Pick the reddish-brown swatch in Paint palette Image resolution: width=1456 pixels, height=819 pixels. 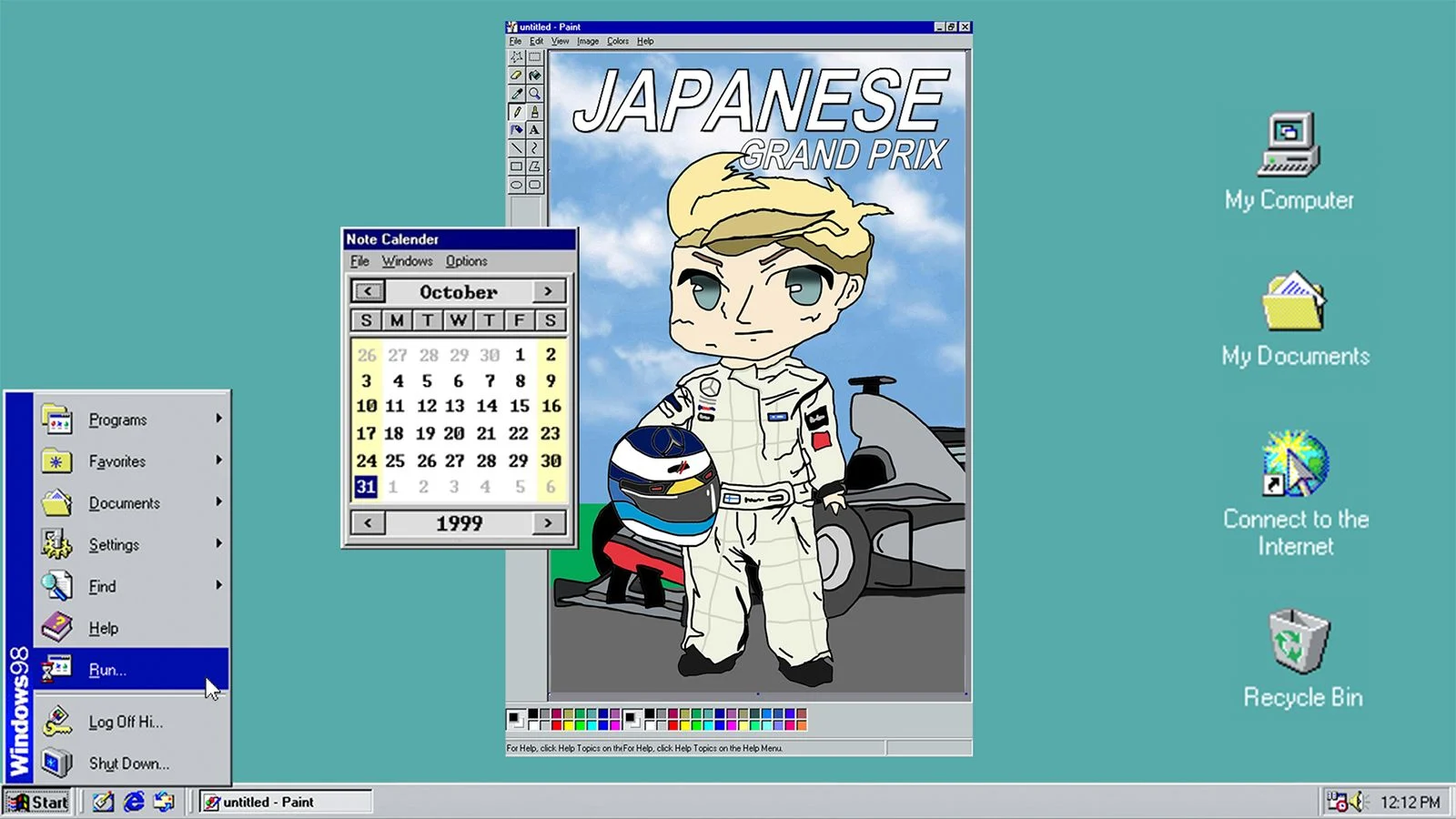click(802, 714)
